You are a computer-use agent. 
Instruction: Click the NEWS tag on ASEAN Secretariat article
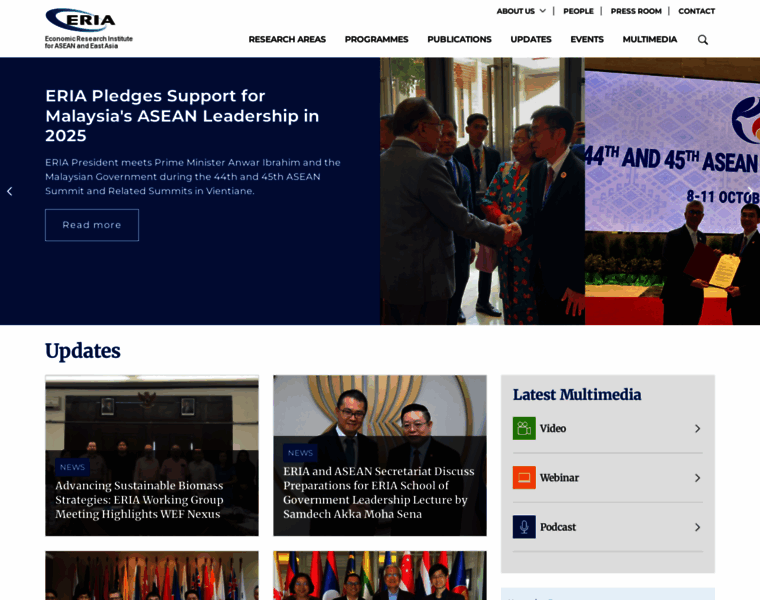(x=300, y=453)
